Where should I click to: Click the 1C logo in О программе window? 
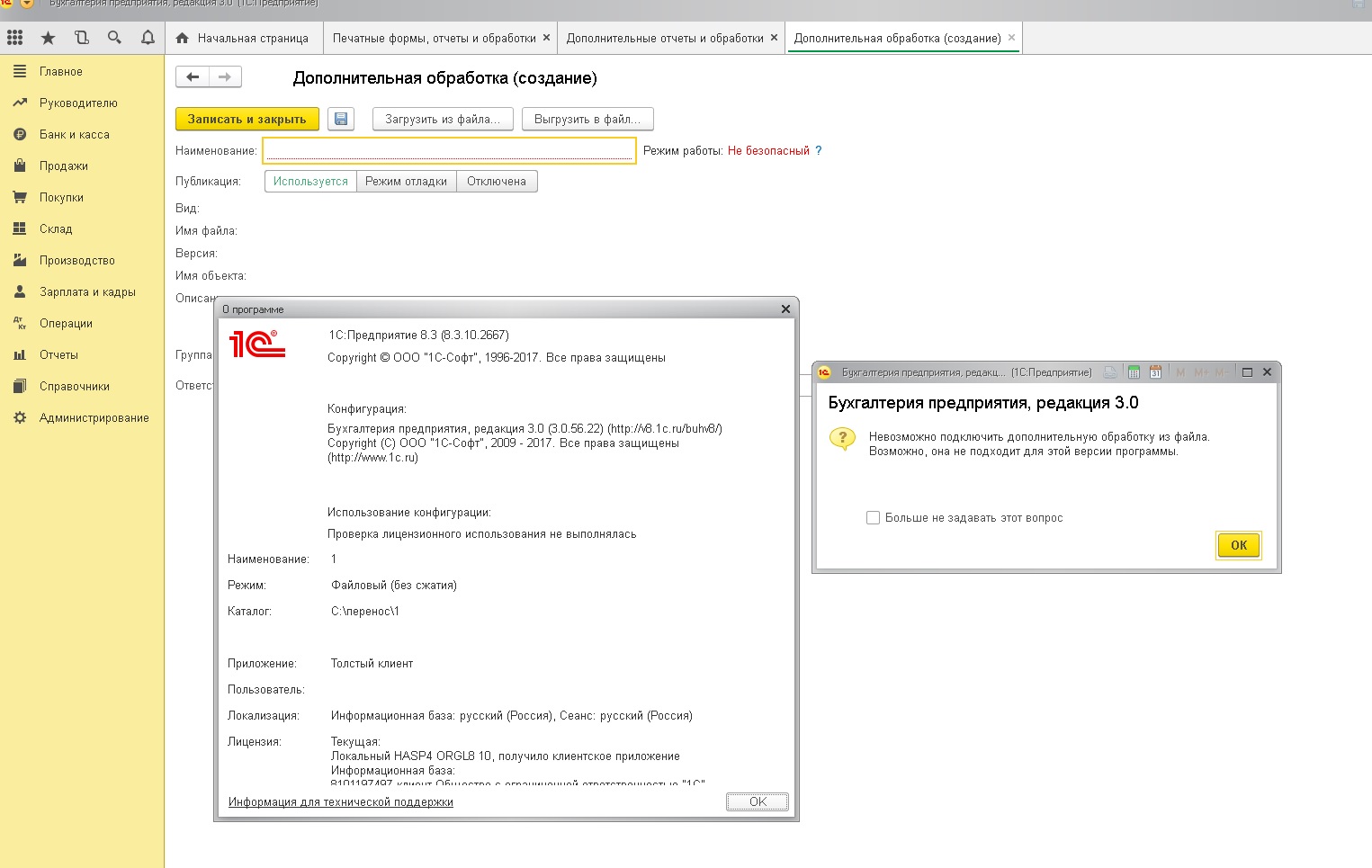click(257, 344)
